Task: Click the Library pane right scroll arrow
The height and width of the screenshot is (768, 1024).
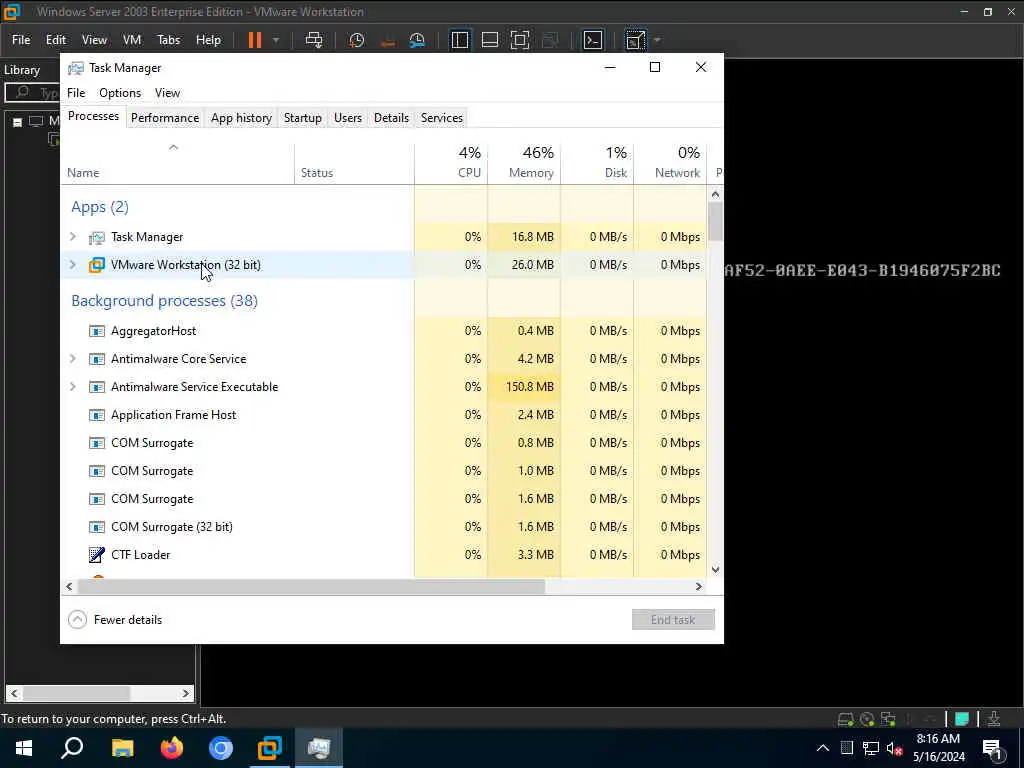Action: click(185, 693)
